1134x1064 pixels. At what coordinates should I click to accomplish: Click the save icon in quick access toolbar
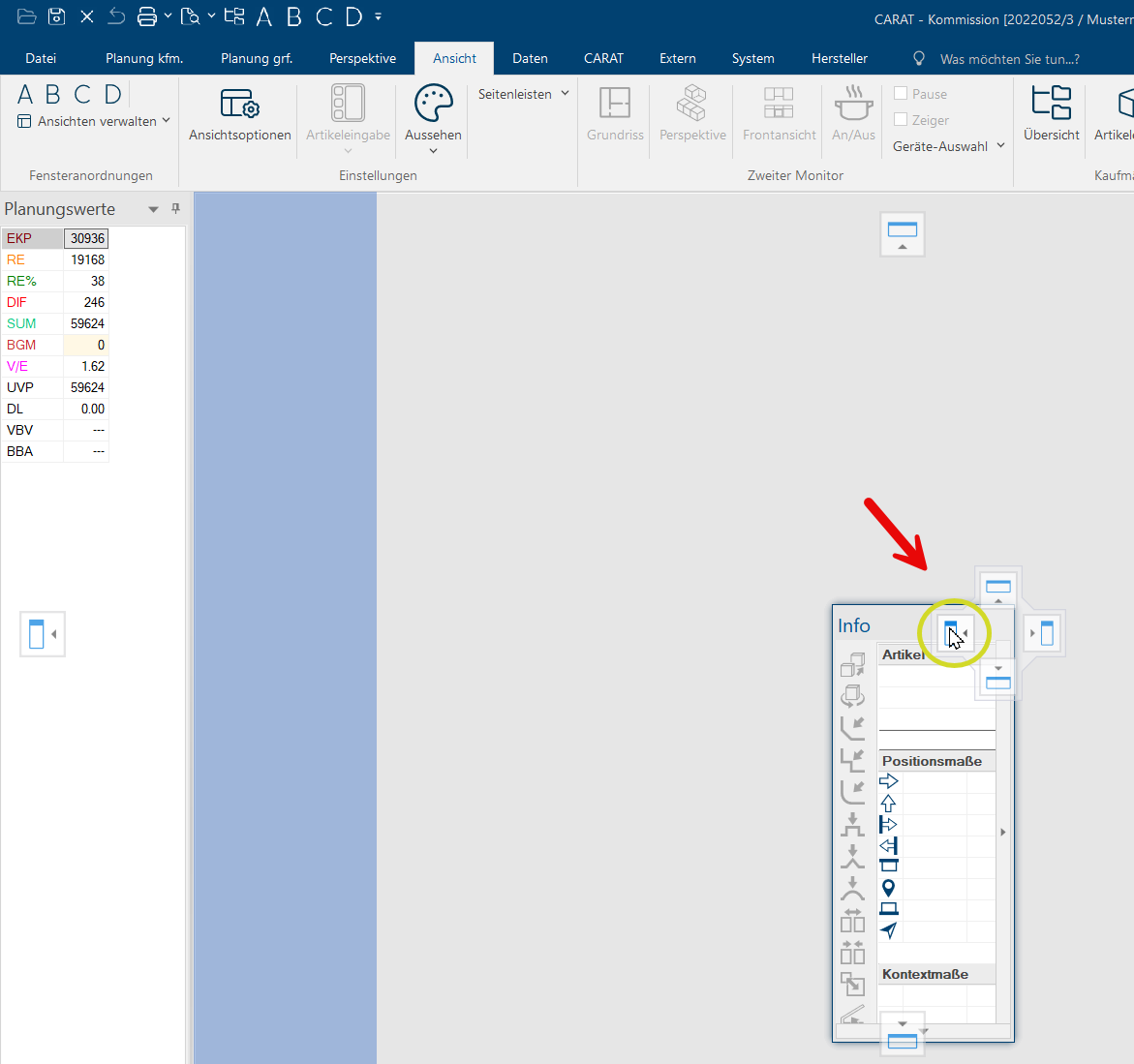point(57,16)
